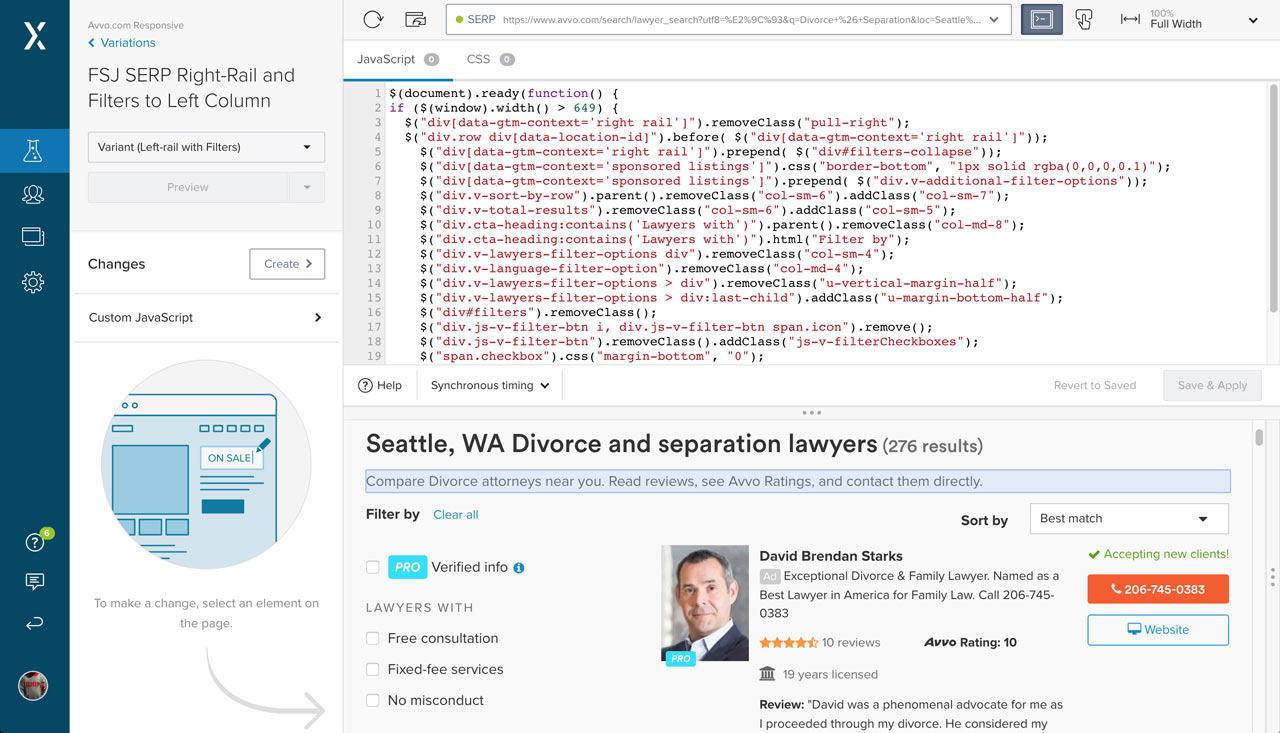Viewport: 1280px width, 733px height.
Task: Toggle the PRO Verified info checkbox
Action: [373, 567]
